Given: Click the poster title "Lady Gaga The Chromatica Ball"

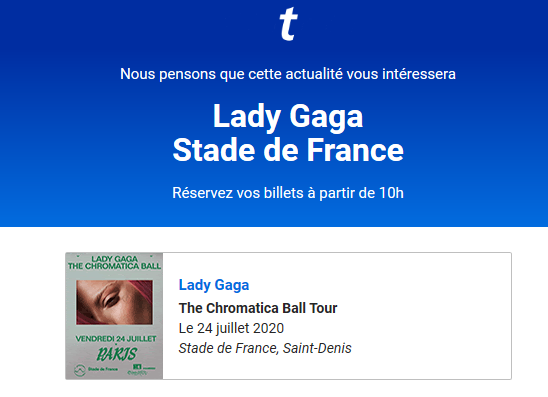Looking at the screenshot, I should 114,262.
